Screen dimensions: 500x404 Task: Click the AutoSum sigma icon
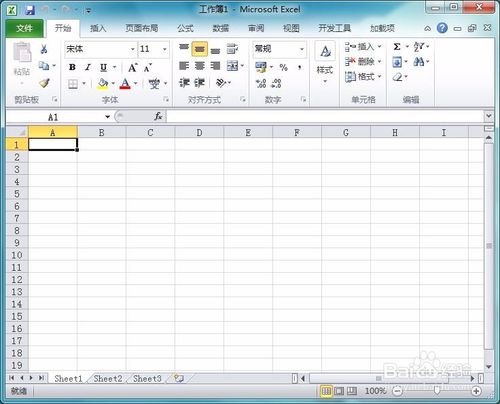(397, 47)
